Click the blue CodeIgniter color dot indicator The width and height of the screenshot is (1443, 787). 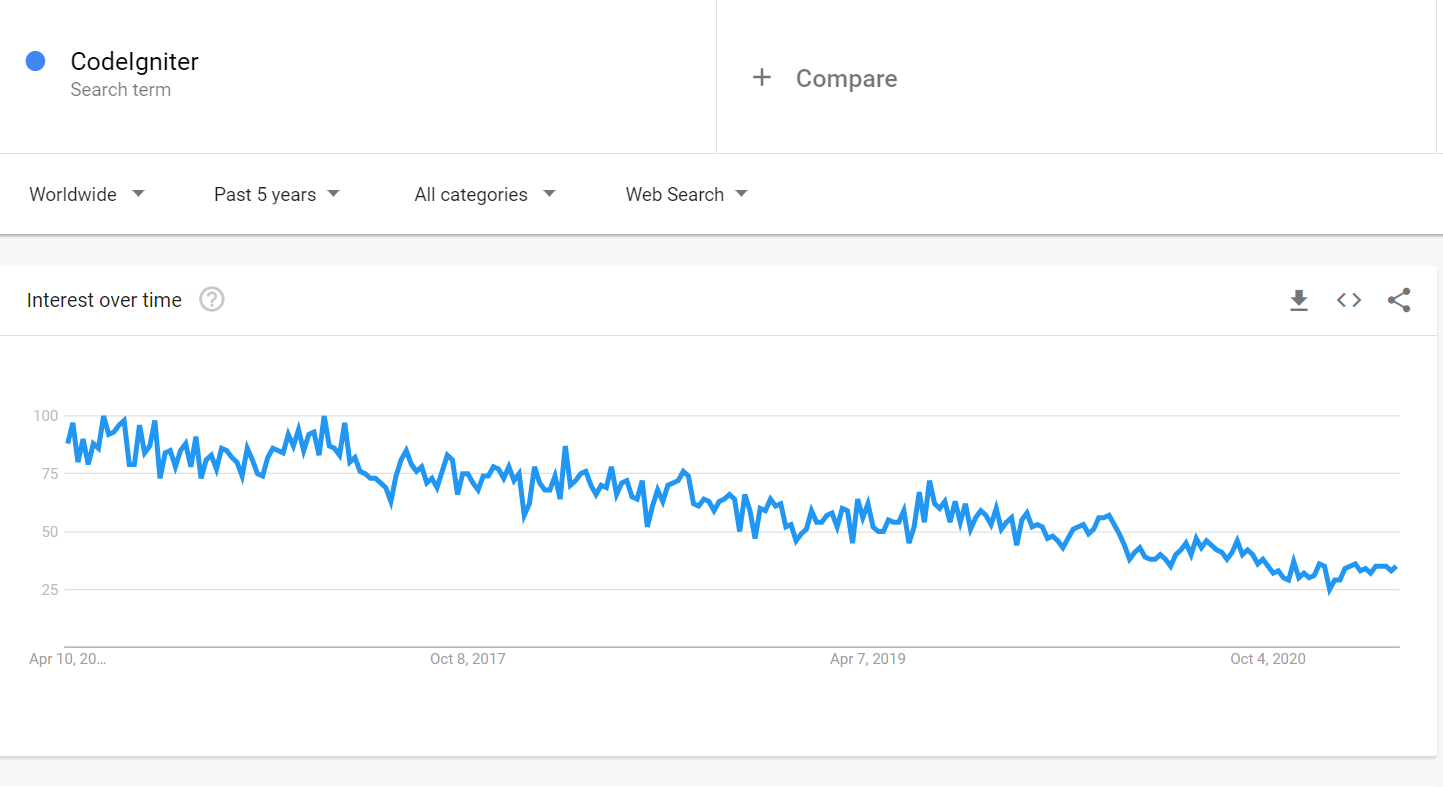click(36, 61)
